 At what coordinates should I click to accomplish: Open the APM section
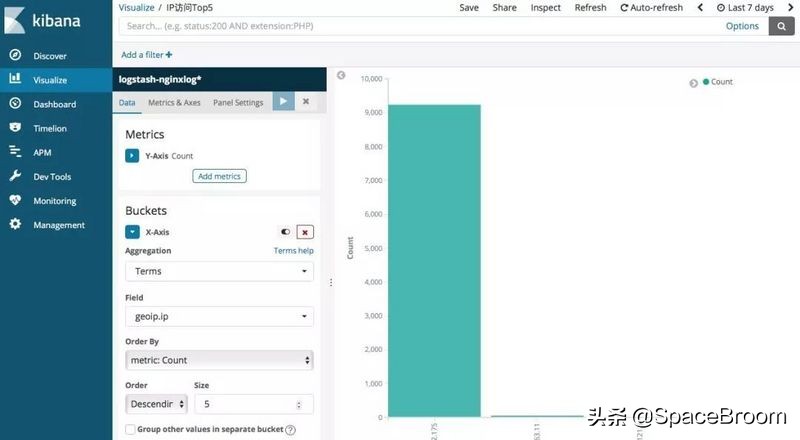point(42,153)
